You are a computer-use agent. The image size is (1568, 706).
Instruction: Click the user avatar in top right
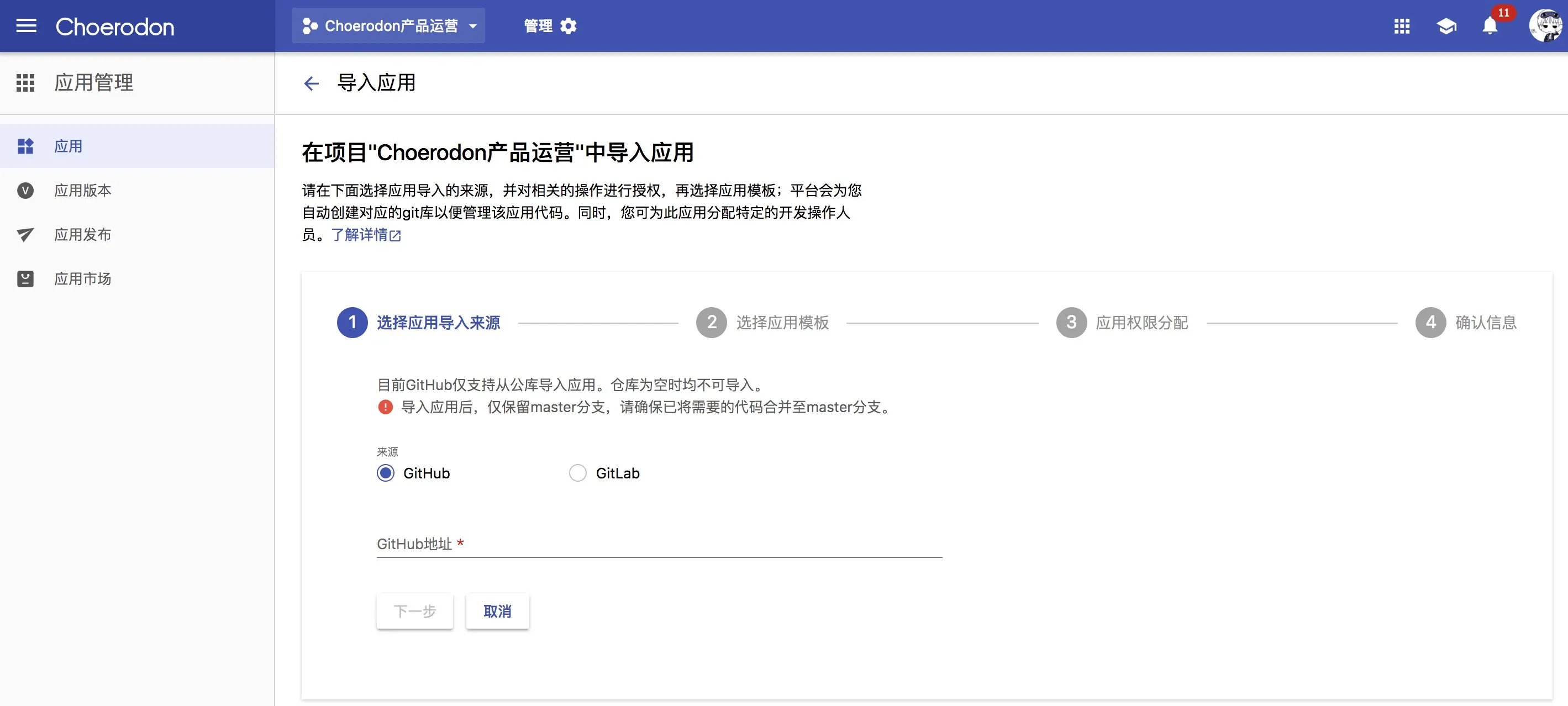pyautogui.click(x=1545, y=26)
